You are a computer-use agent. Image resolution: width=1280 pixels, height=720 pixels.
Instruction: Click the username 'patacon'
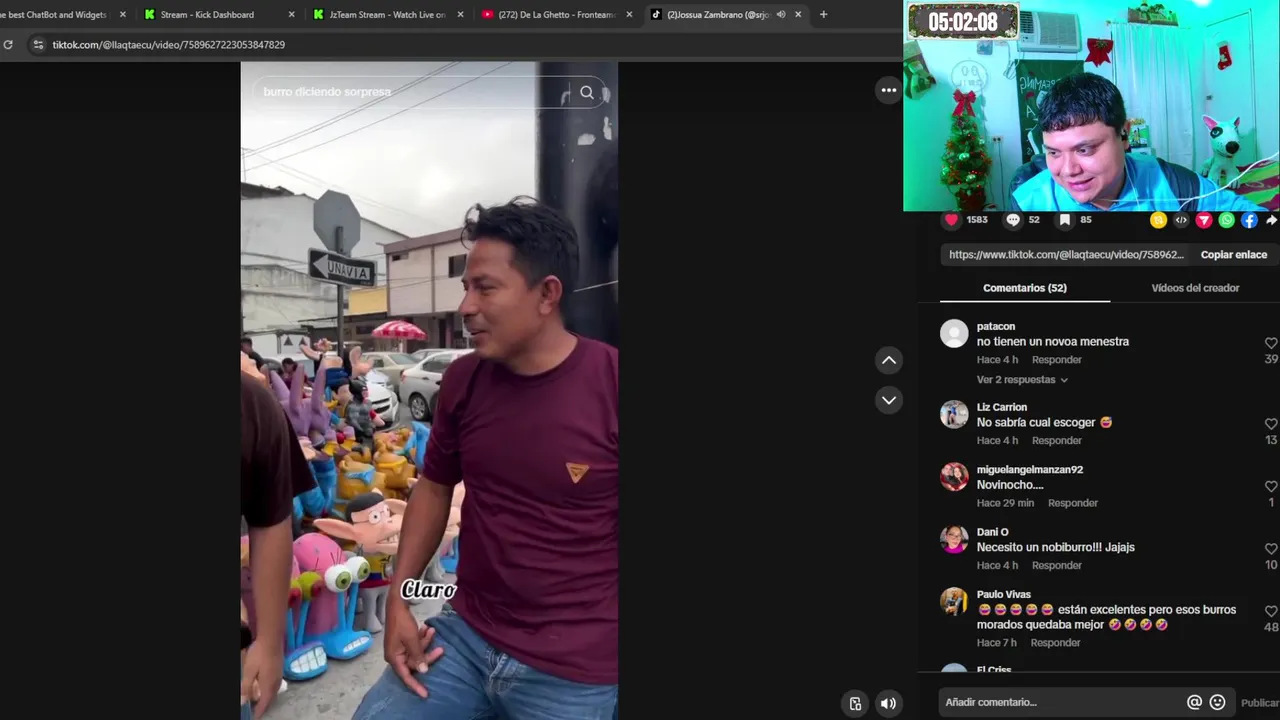(x=995, y=326)
